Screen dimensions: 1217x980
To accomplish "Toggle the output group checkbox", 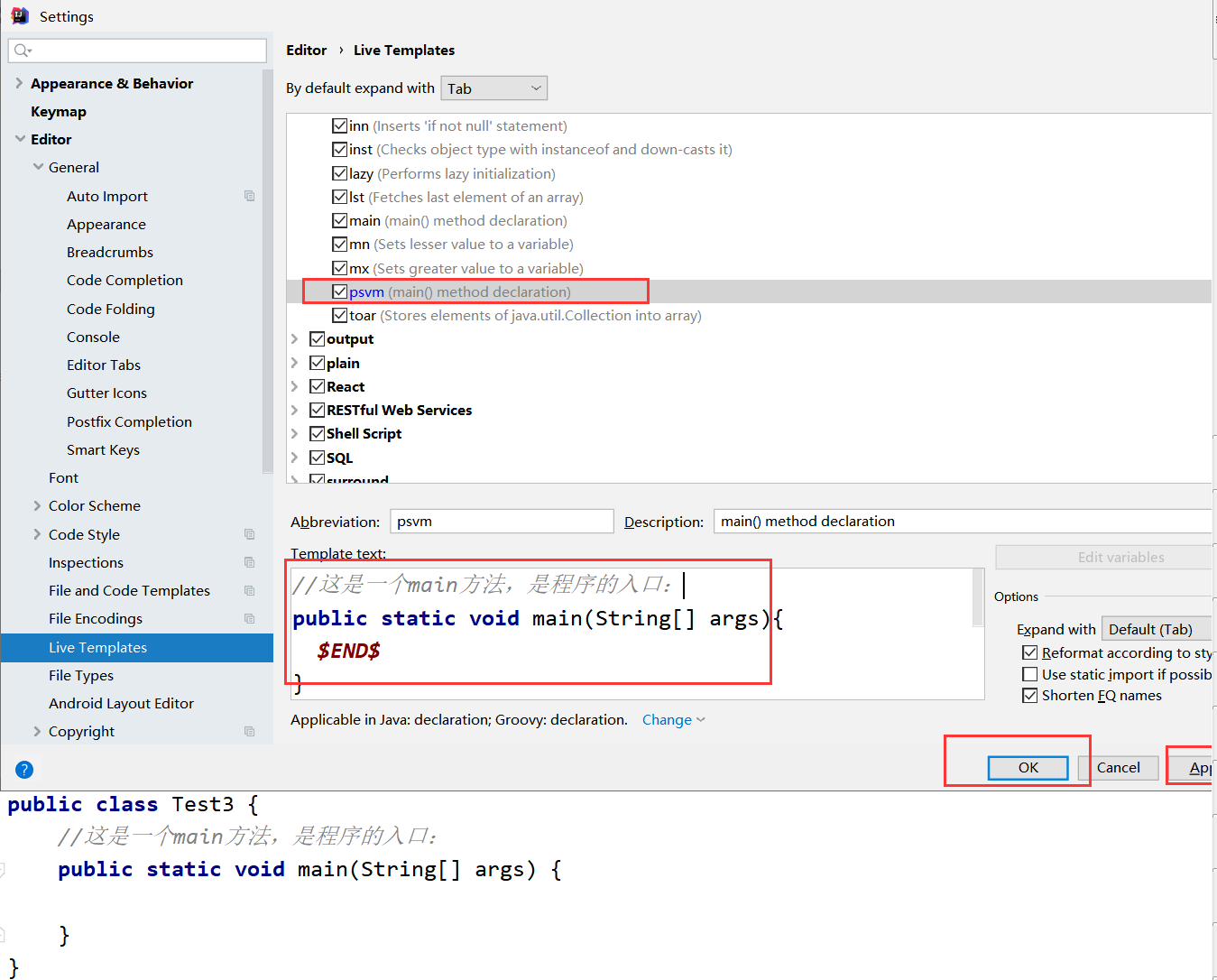I will 317,338.
